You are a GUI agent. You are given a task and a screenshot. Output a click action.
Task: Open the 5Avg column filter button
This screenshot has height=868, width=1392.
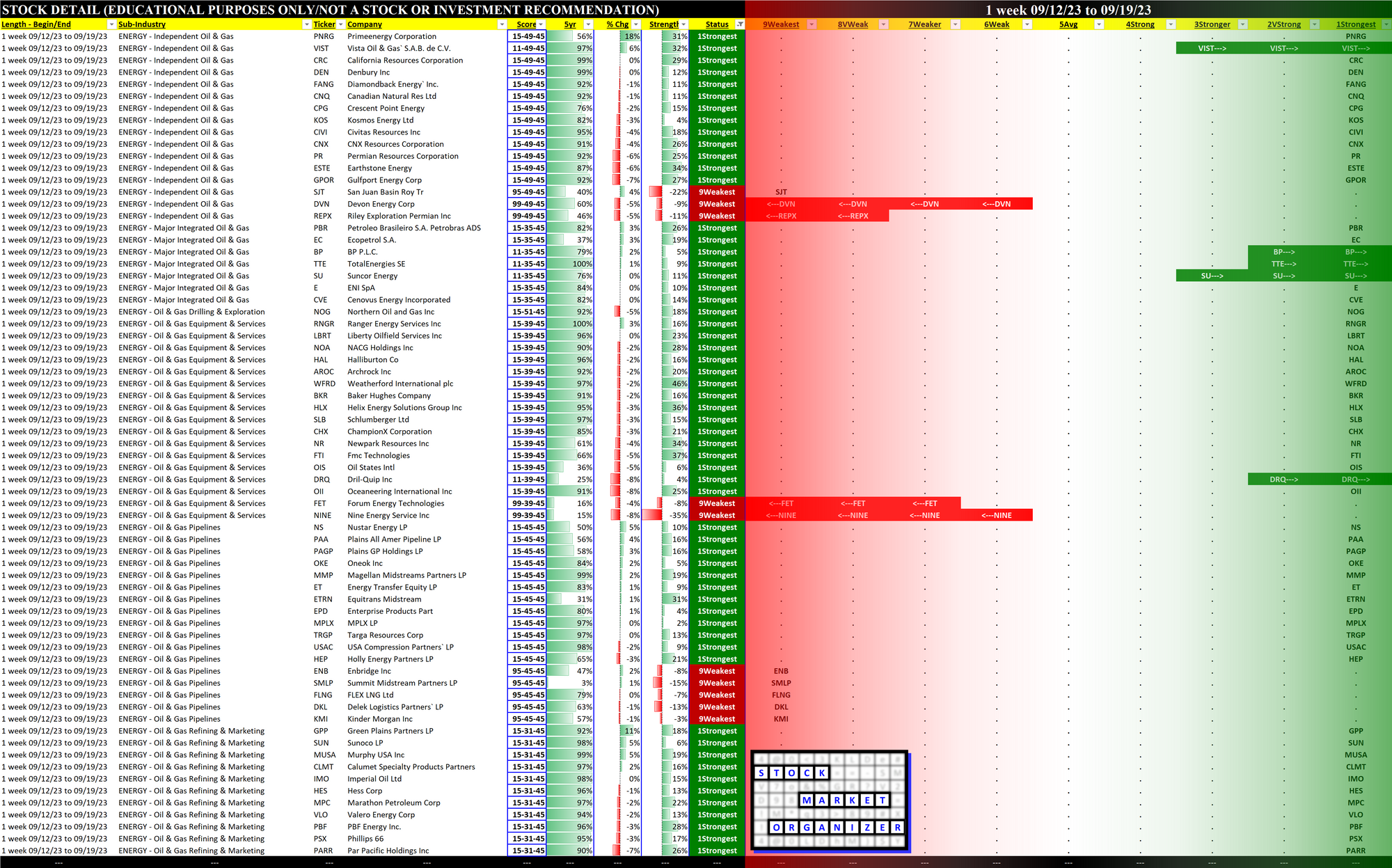[x=1099, y=24]
